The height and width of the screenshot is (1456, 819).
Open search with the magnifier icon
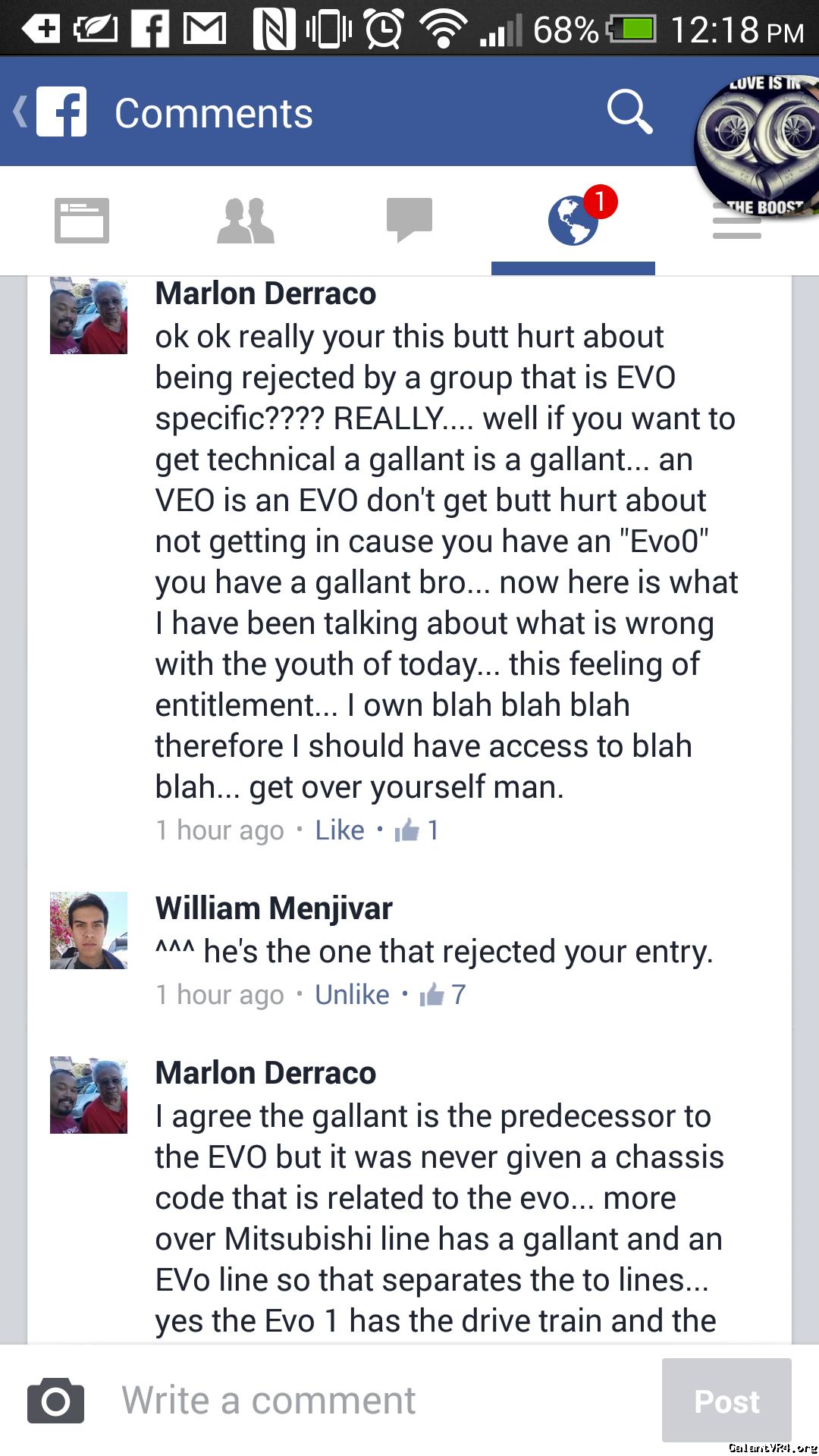630,111
